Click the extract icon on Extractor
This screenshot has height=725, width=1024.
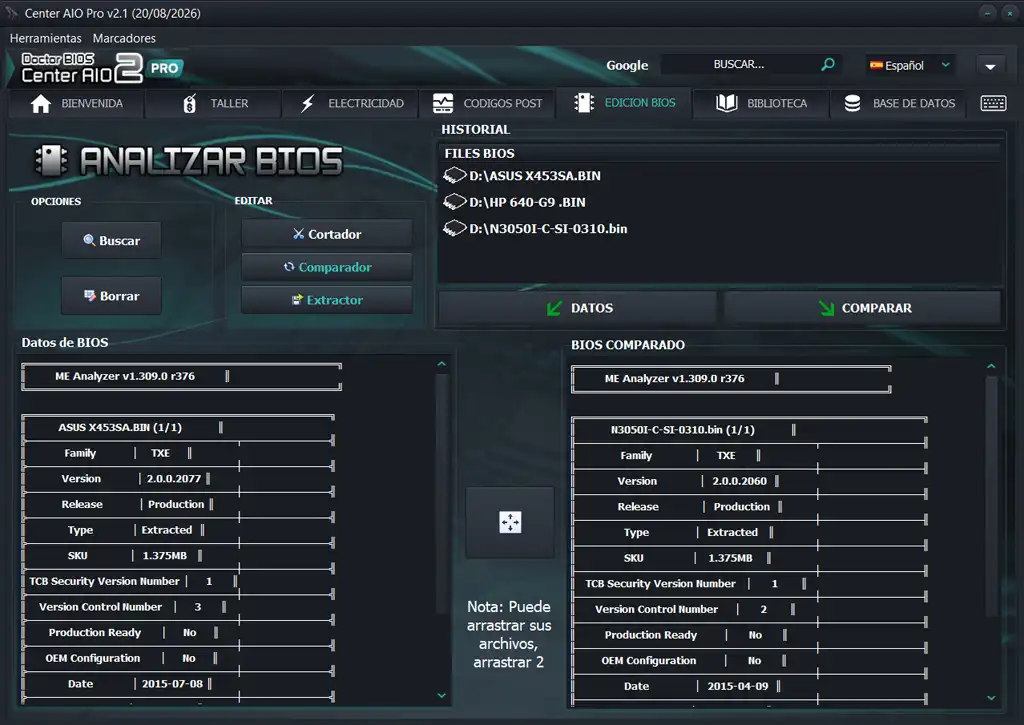click(297, 300)
